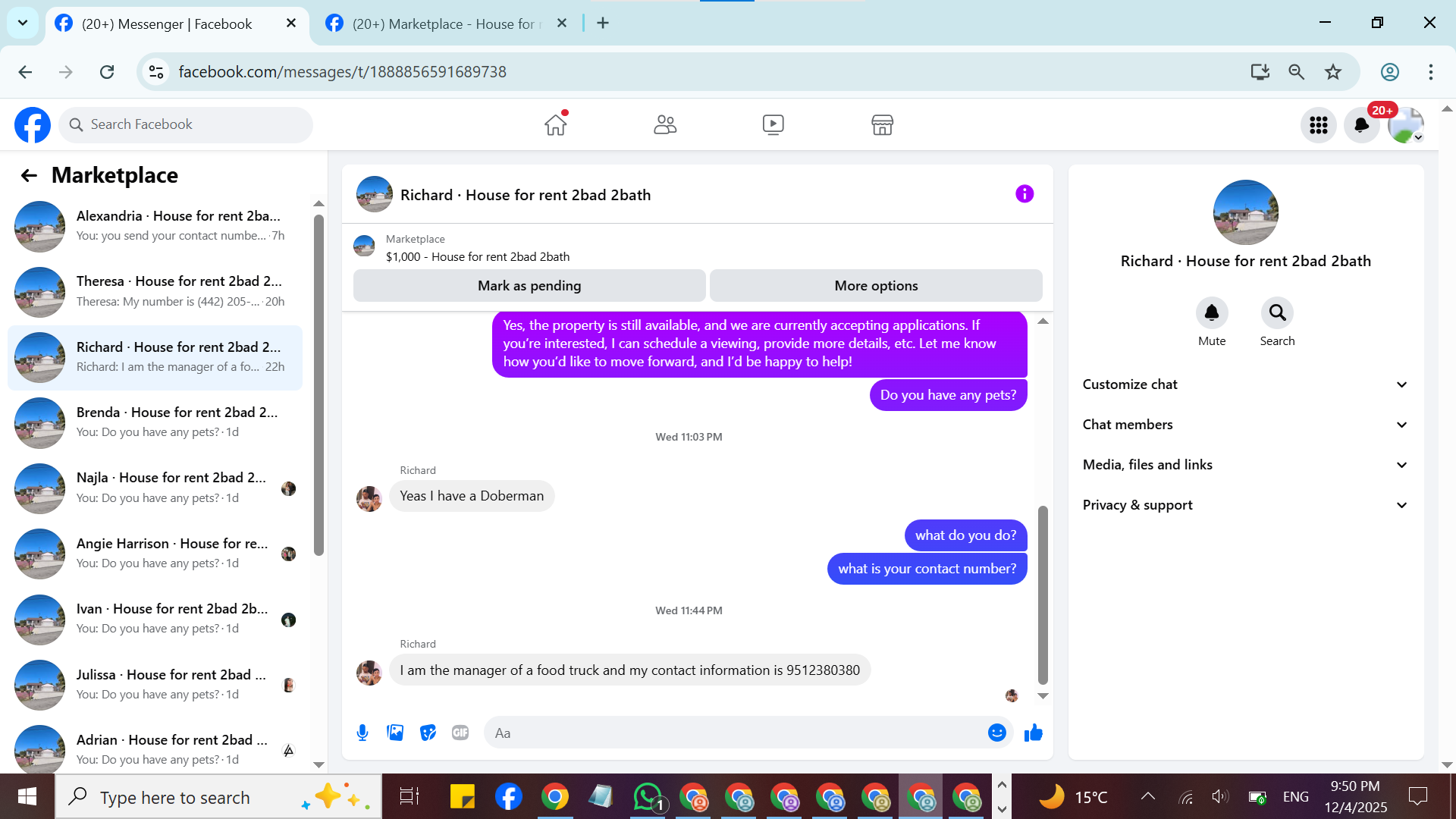This screenshot has height=819, width=1456.
Task: Click the voice clip microphone icon
Action: click(362, 733)
